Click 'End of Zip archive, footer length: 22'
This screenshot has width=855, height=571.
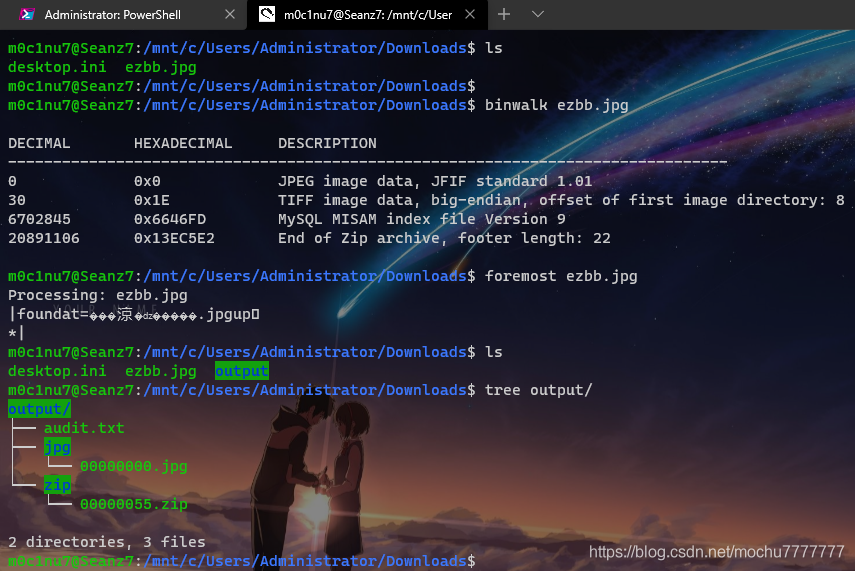point(444,238)
